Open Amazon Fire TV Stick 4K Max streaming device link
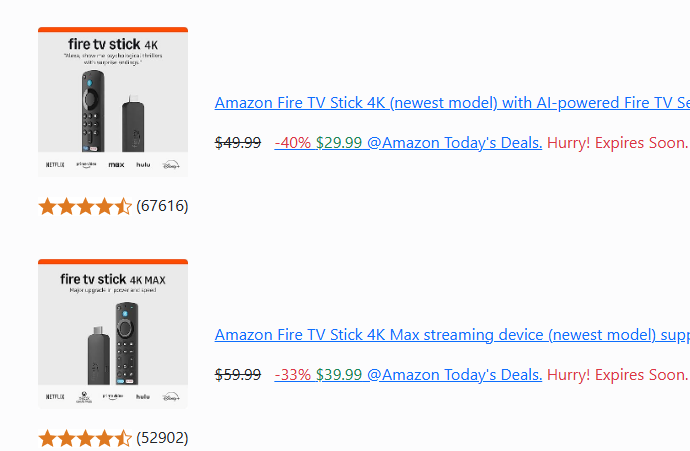 coord(452,335)
